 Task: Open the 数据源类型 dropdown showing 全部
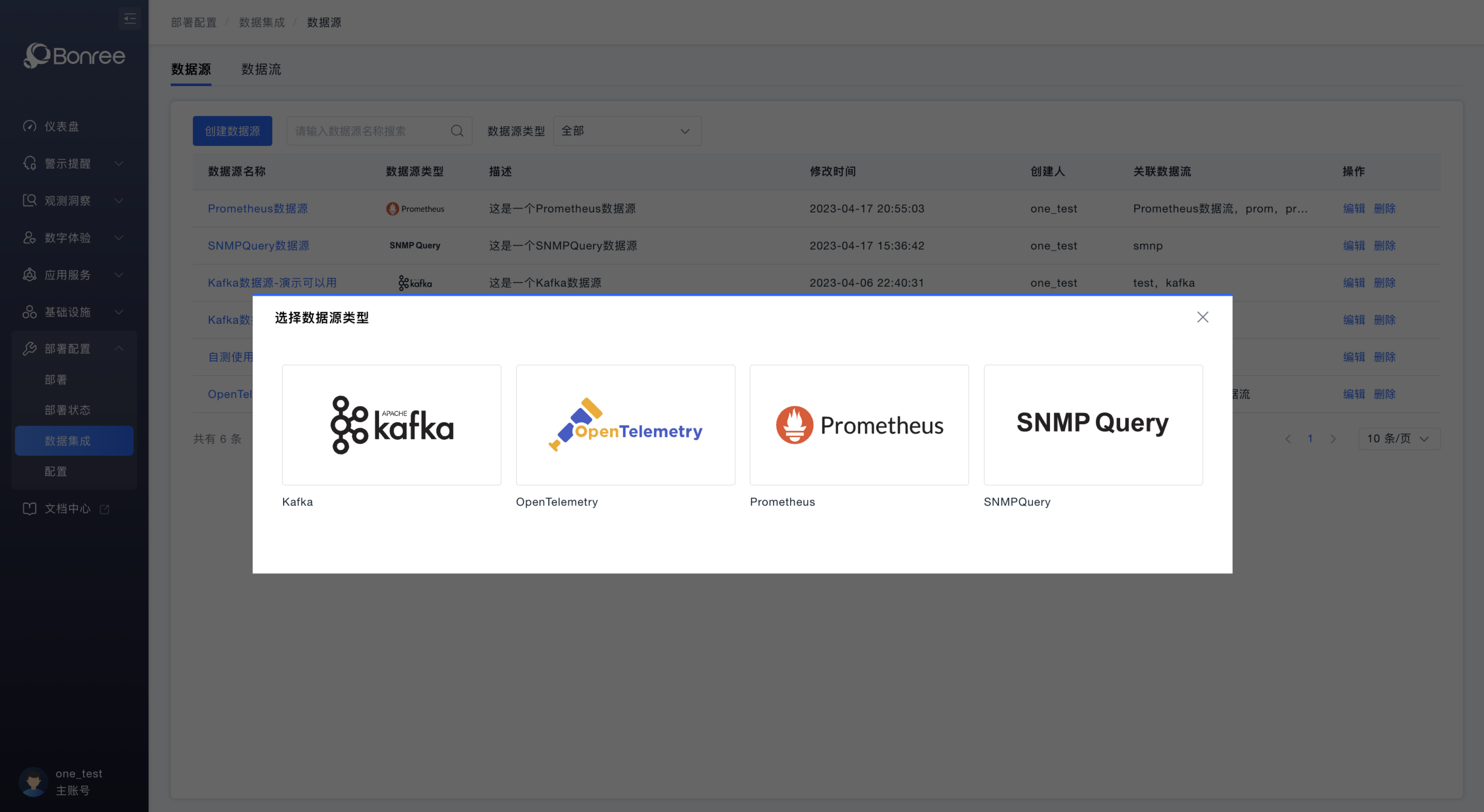[627, 131]
